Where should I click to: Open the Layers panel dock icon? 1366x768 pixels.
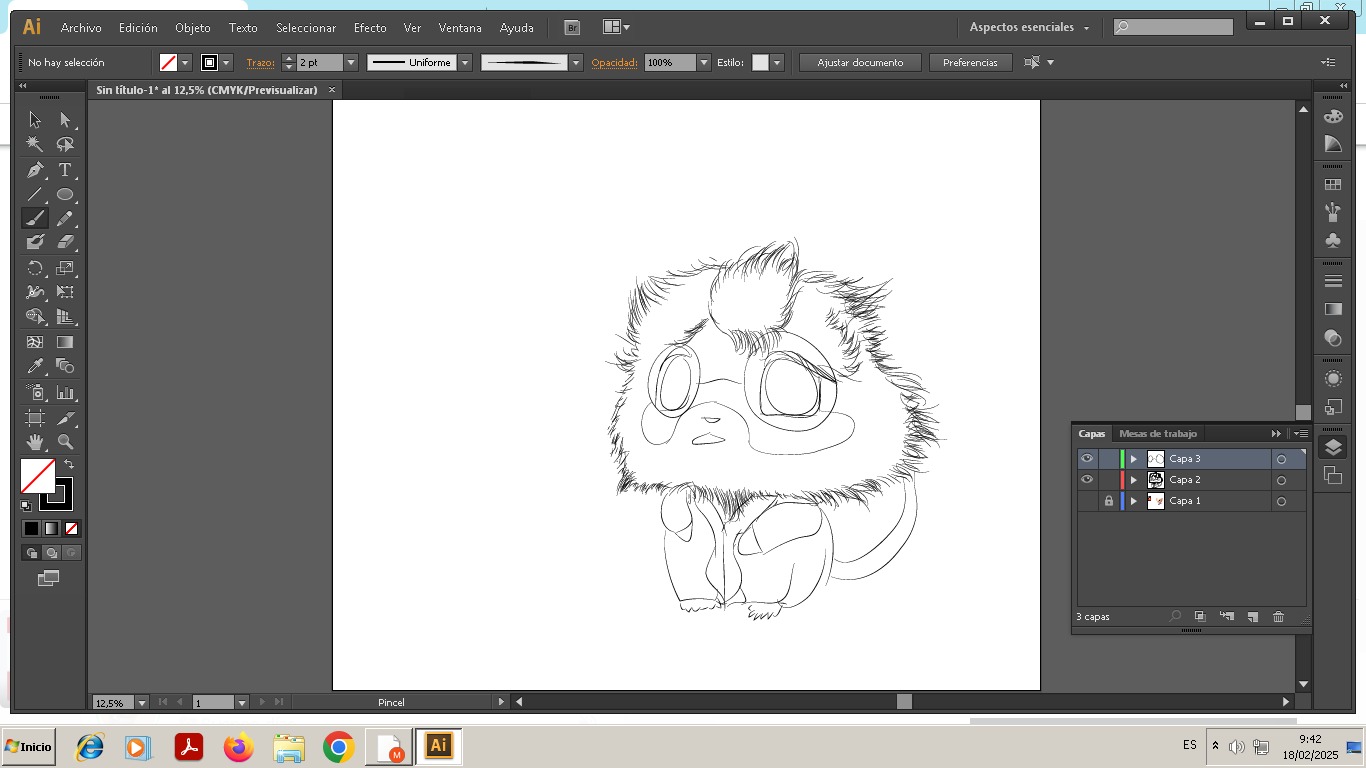tap(1333, 448)
